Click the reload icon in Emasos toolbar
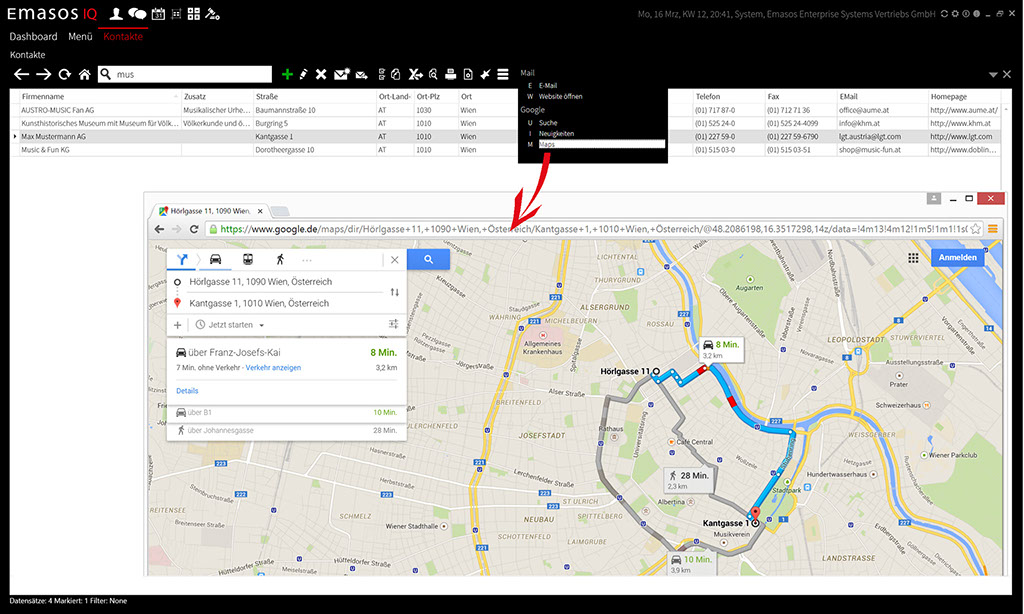This screenshot has width=1024, height=614. [65, 74]
